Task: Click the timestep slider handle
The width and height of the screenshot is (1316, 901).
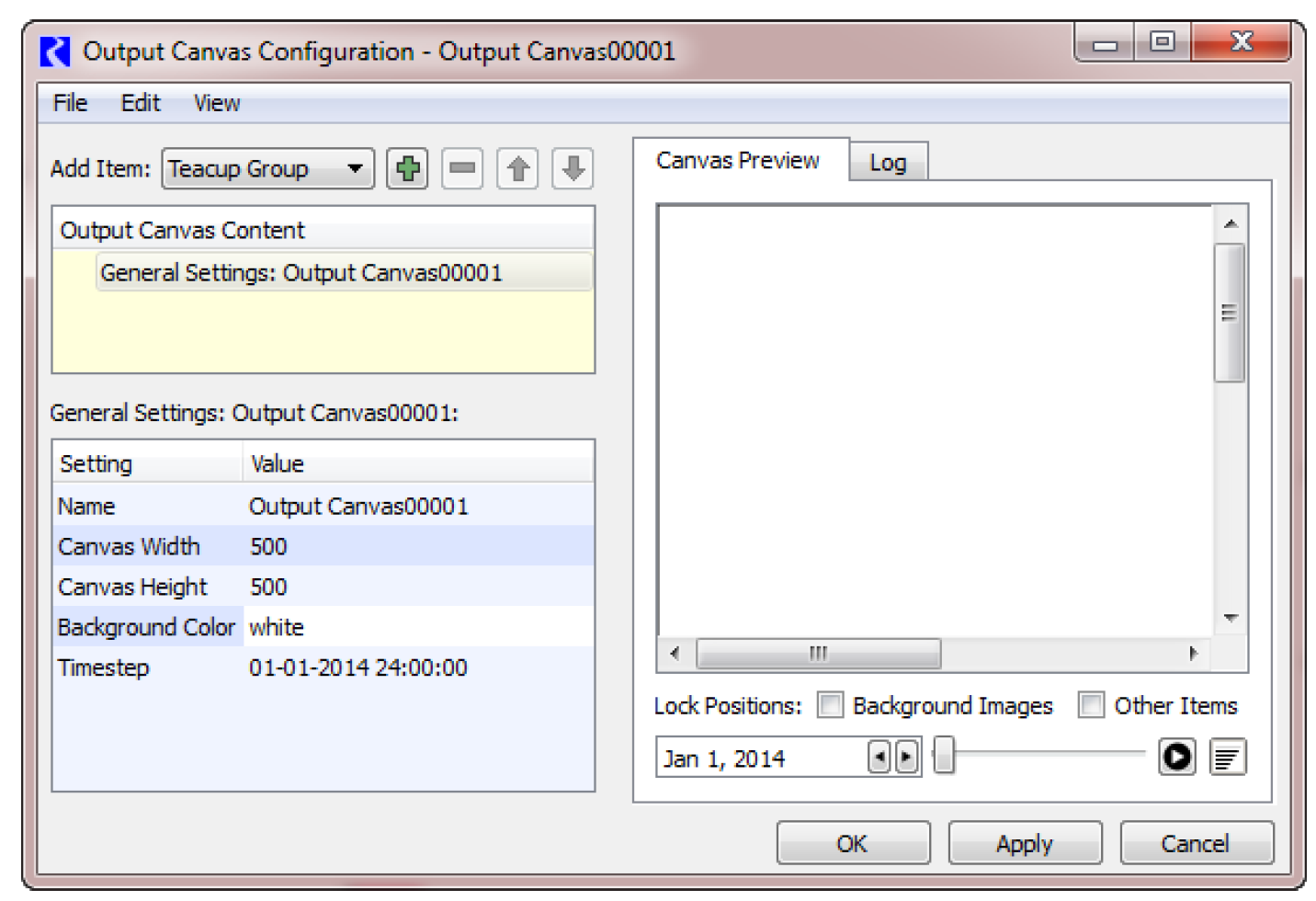Action: pyautogui.click(x=944, y=757)
